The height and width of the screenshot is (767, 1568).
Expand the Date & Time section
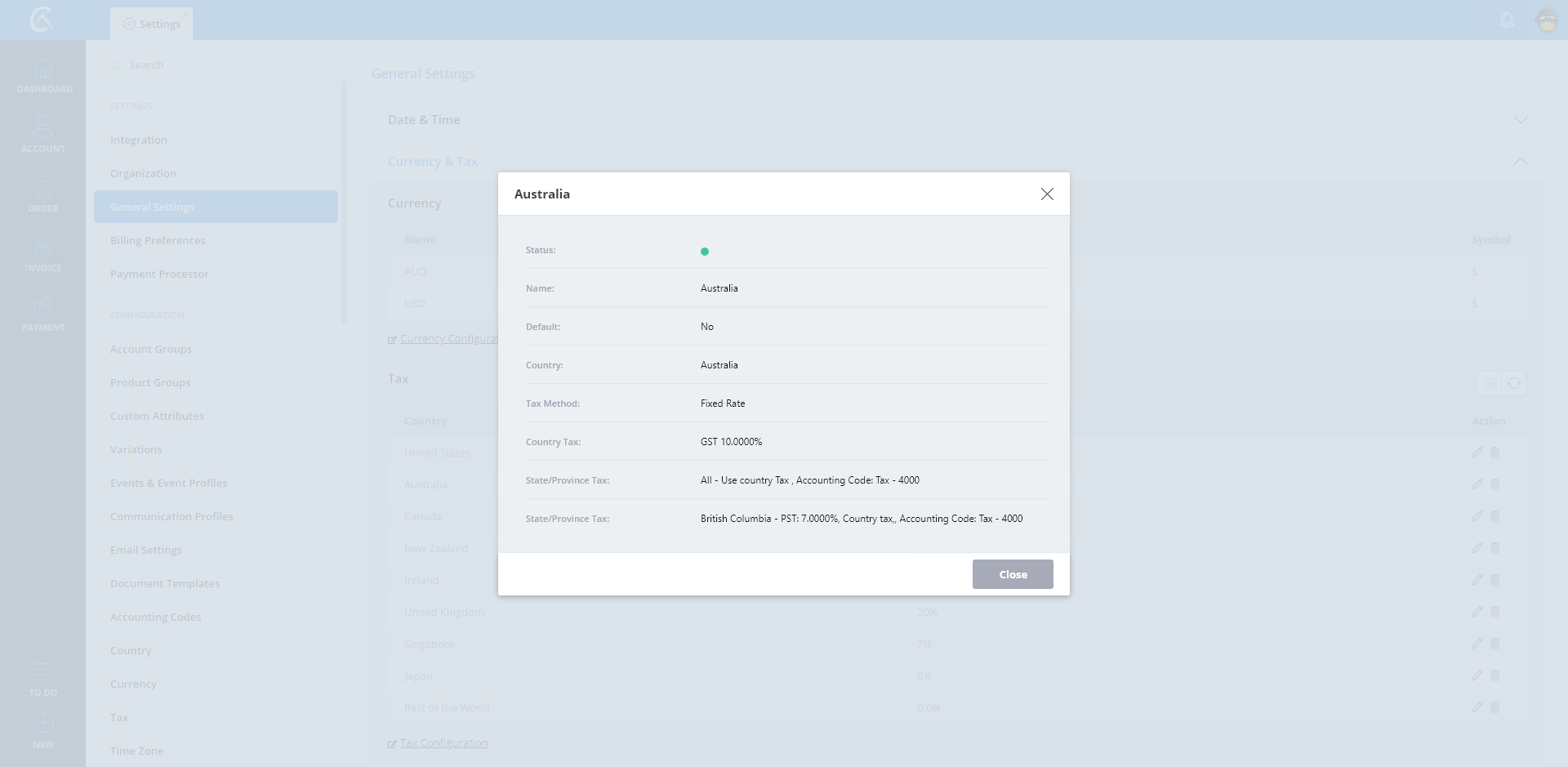tap(1520, 120)
